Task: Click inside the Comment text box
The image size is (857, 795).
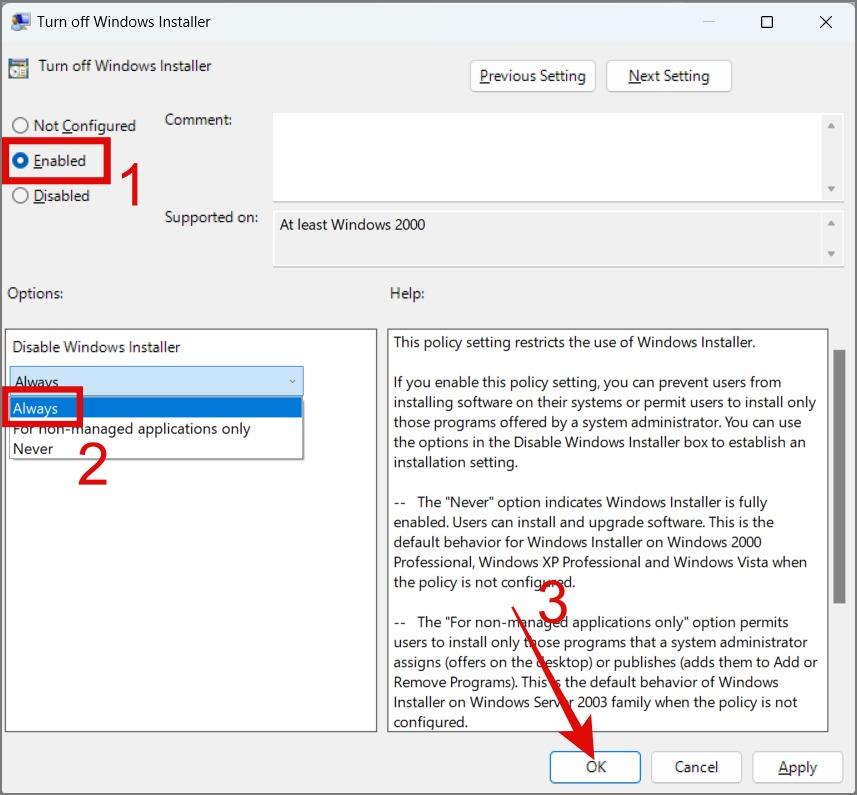Action: tap(547, 157)
